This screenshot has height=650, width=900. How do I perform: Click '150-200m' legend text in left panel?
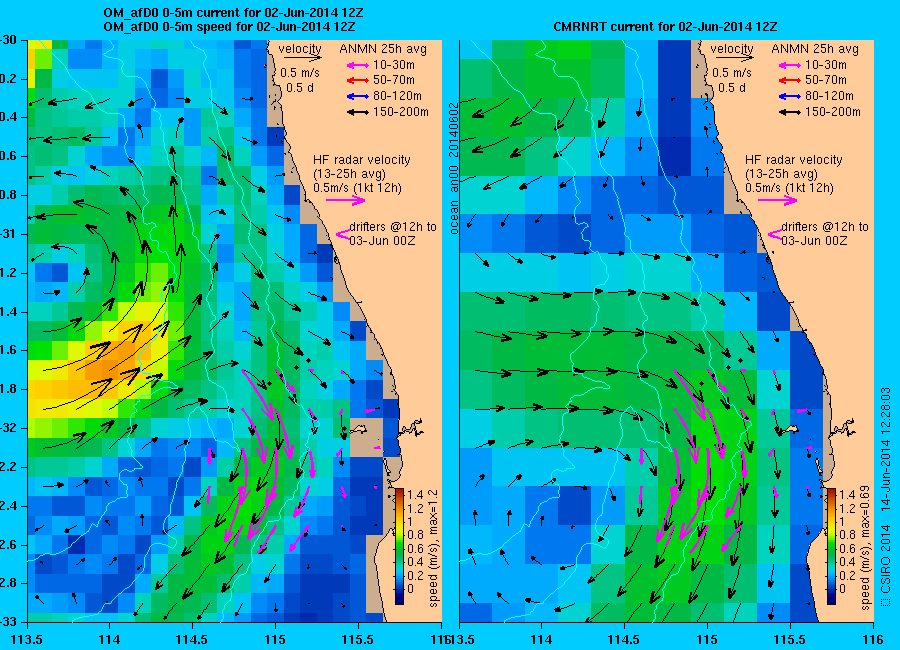(401, 112)
